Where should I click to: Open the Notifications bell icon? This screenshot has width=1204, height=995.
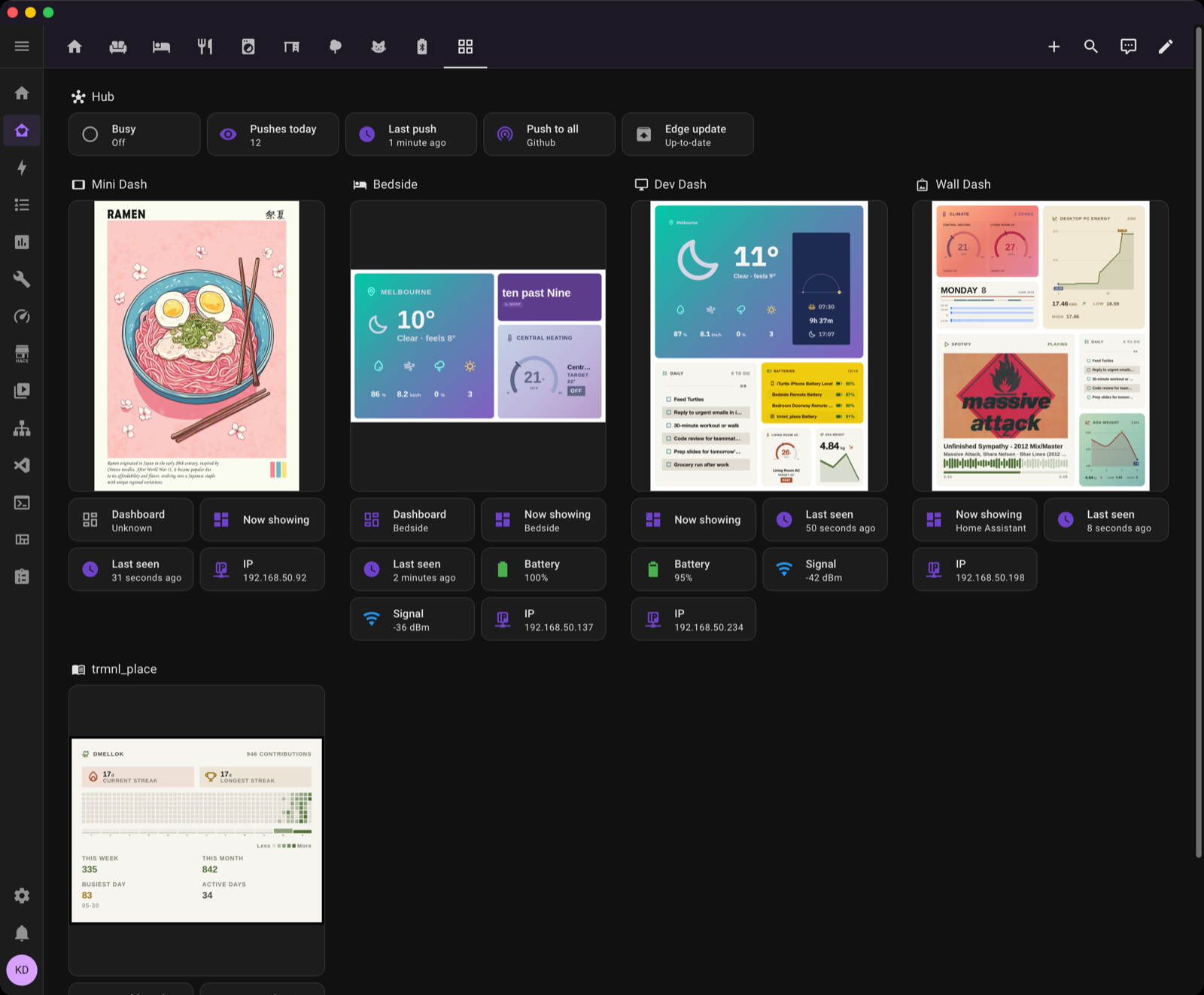coord(22,933)
